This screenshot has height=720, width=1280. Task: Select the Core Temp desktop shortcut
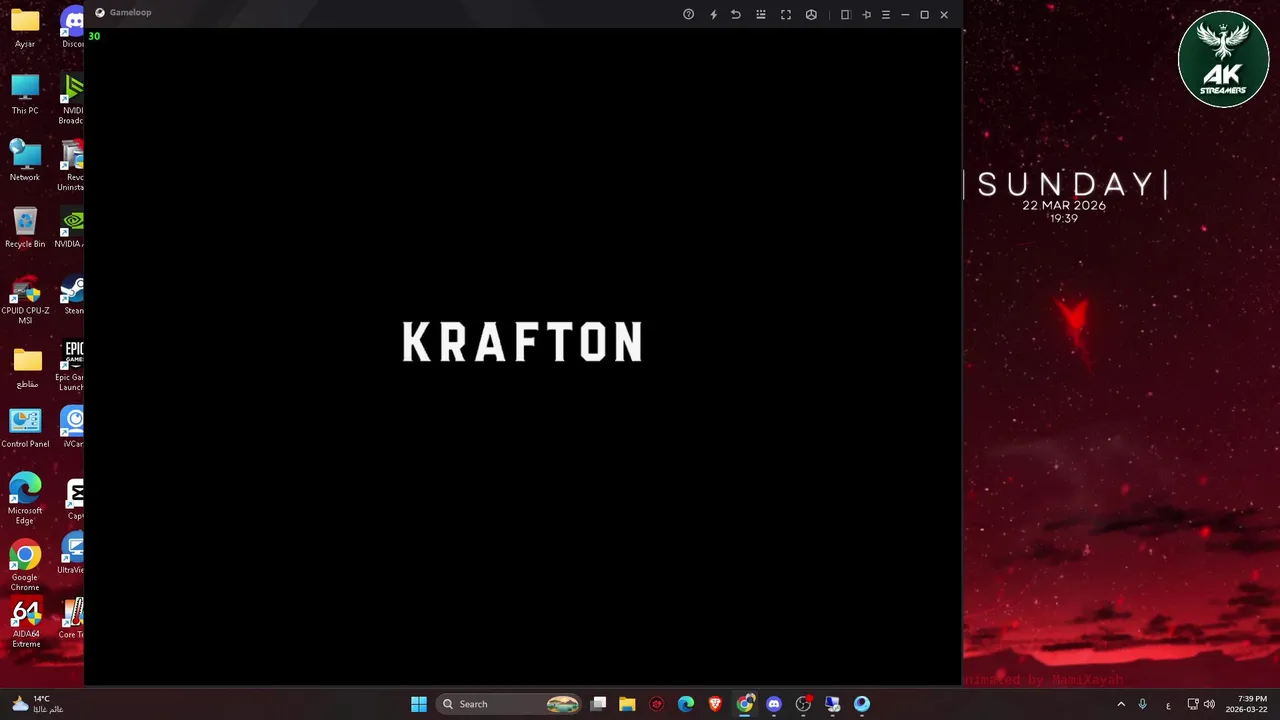pyautogui.click(x=72, y=619)
